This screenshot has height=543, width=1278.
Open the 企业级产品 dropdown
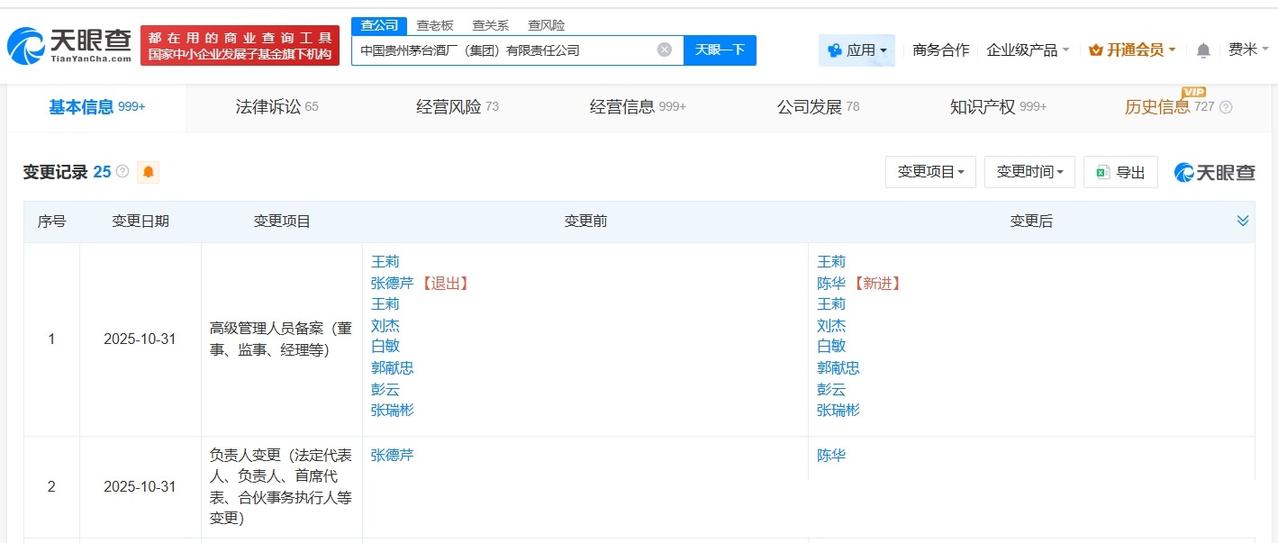coord(1028,50)
